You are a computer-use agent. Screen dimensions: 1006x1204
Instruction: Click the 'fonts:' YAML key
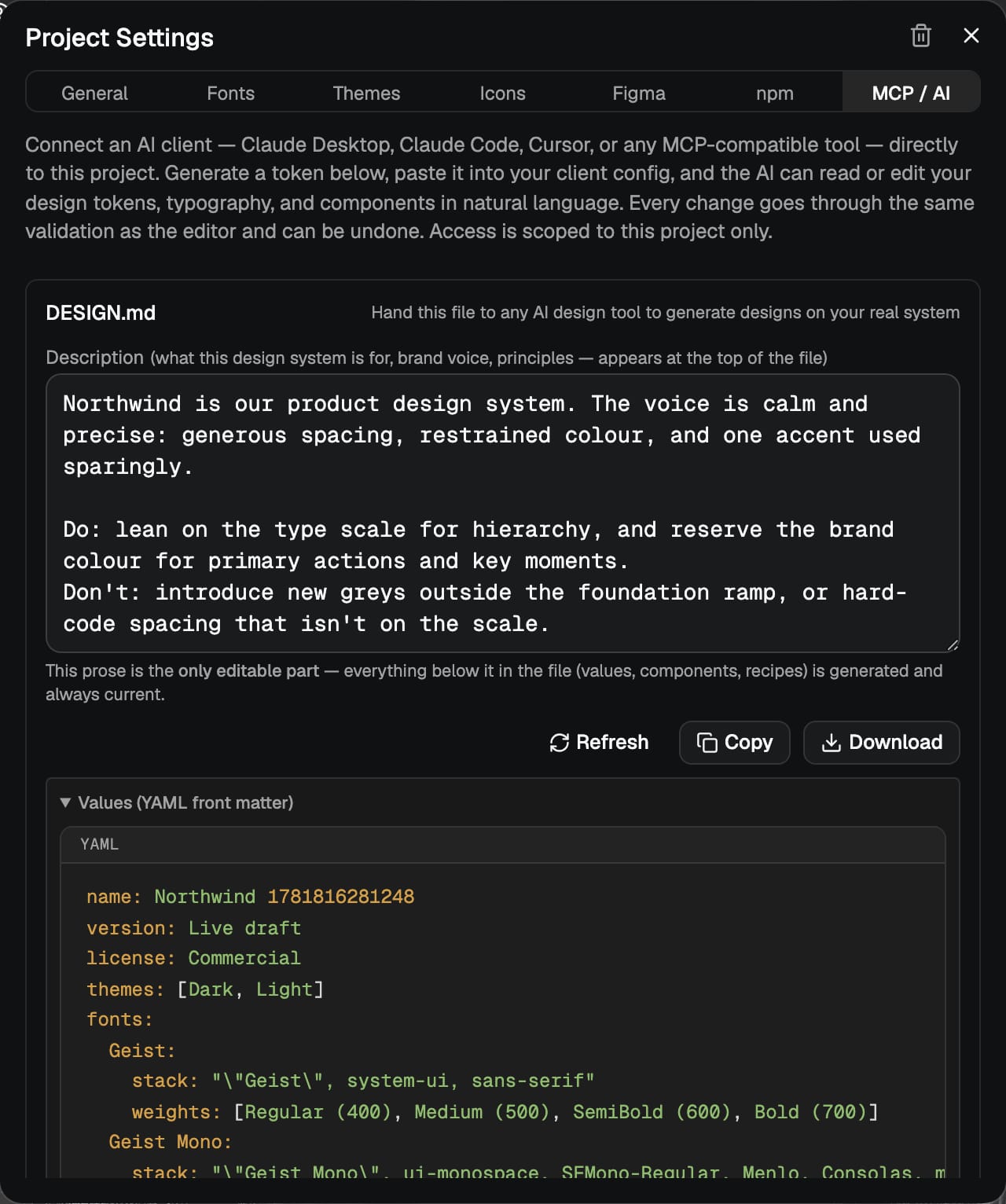(119, 1019)
